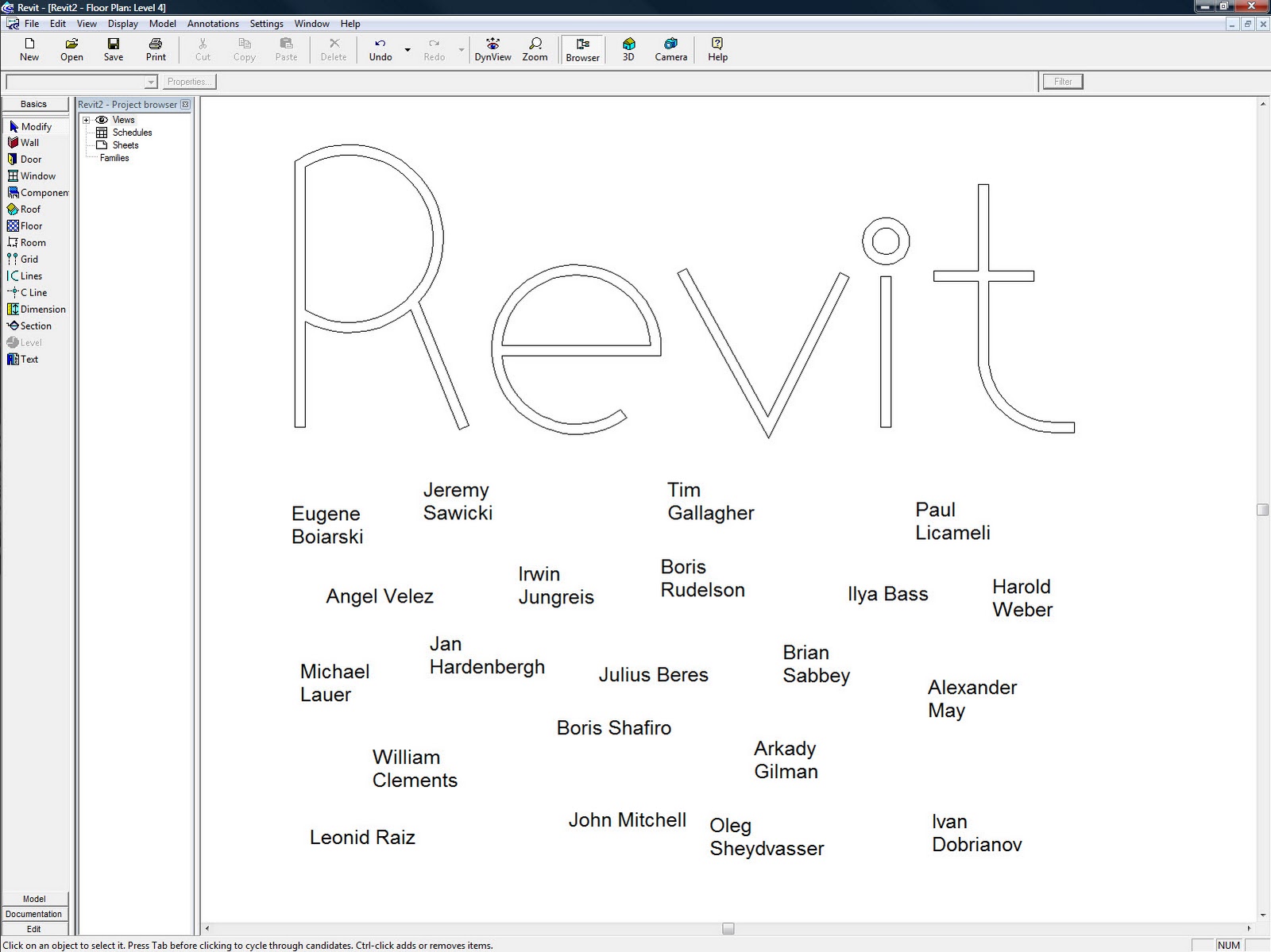Image resolution: width=1271 pixels, height=952 pixels.
Task: Open the type selector combo box
Action: pos(82,82)
